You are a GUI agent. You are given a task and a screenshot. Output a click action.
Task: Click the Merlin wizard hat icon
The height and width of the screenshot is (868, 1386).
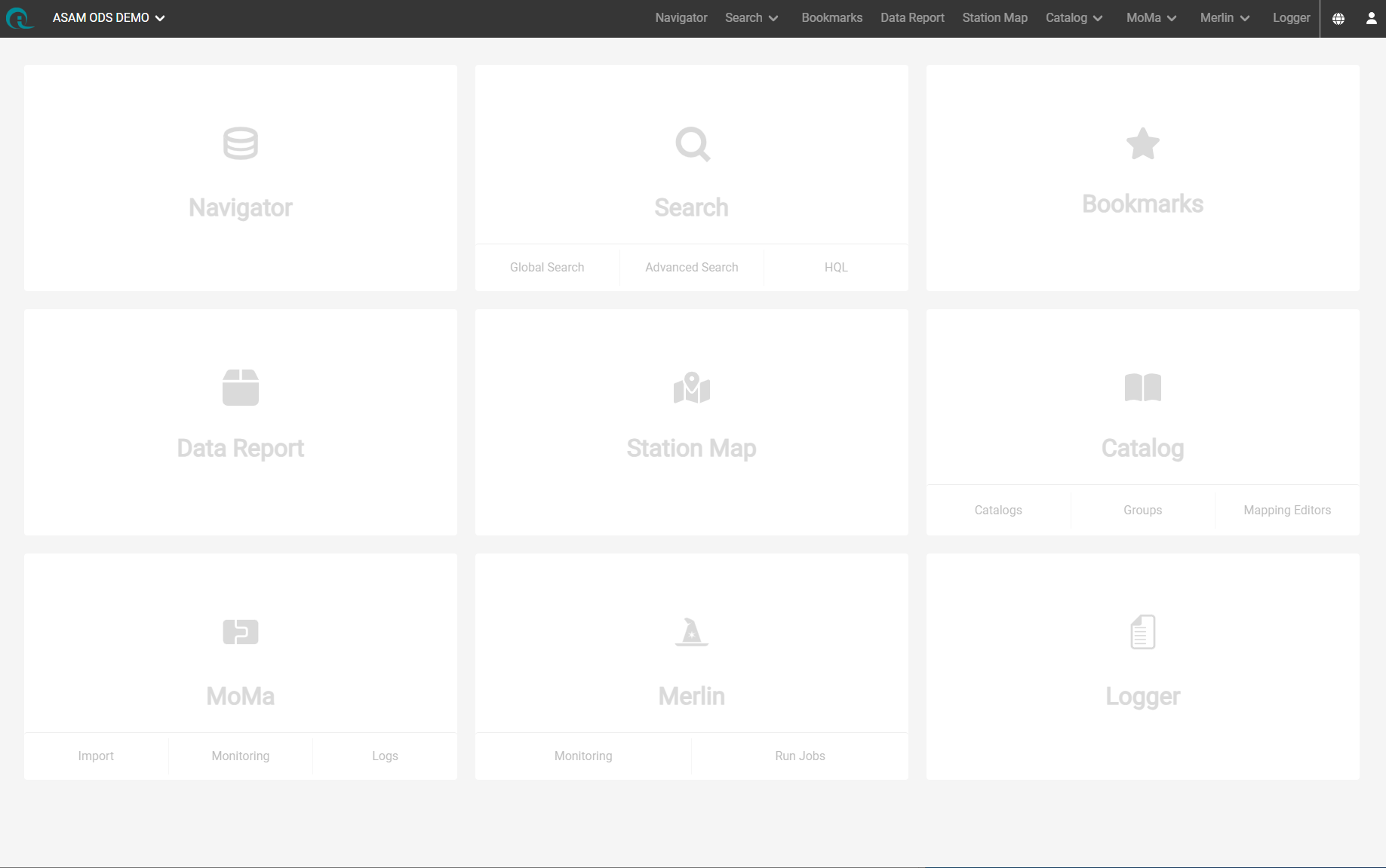pos(692,632)
